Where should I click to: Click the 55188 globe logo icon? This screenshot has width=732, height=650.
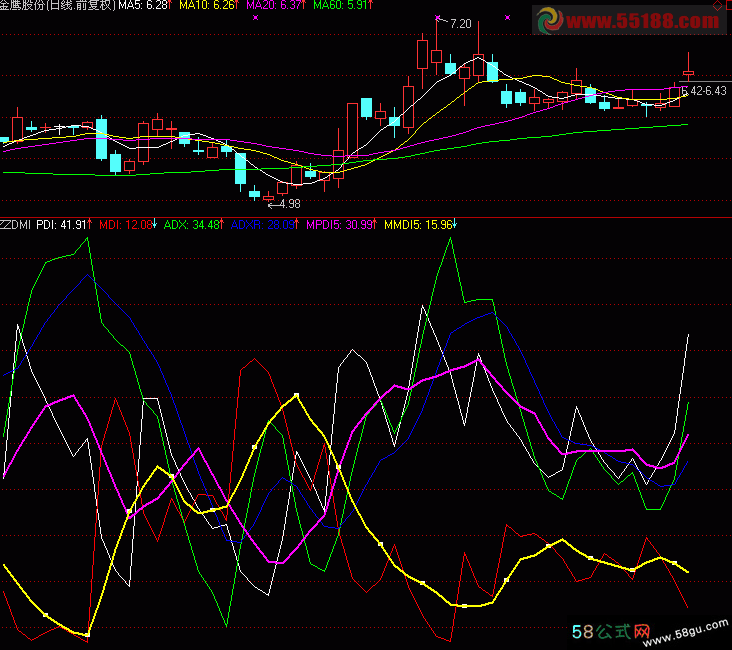548,21
